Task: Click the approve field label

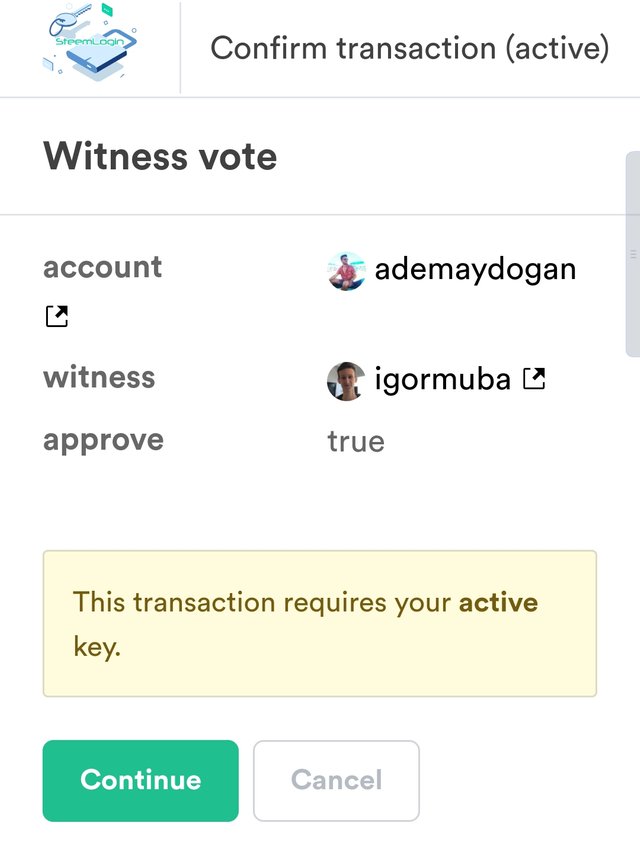Action: (x=103, y=441)
